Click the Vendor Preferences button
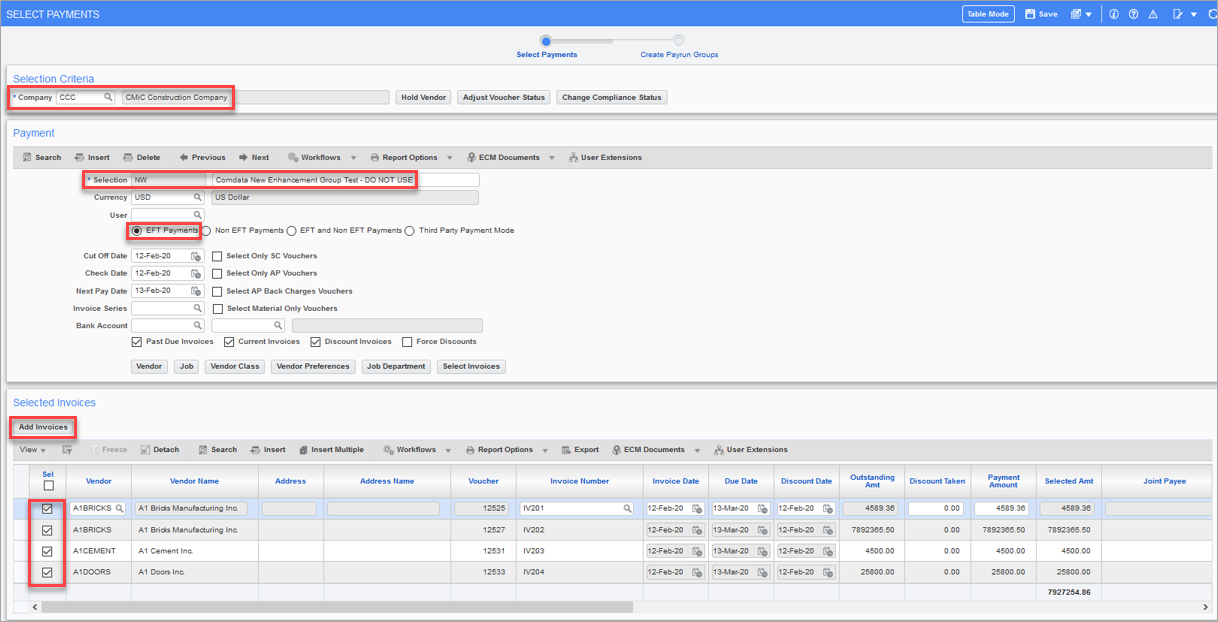The height and width of the screenshot is (622, 1218). coord(313,367)
